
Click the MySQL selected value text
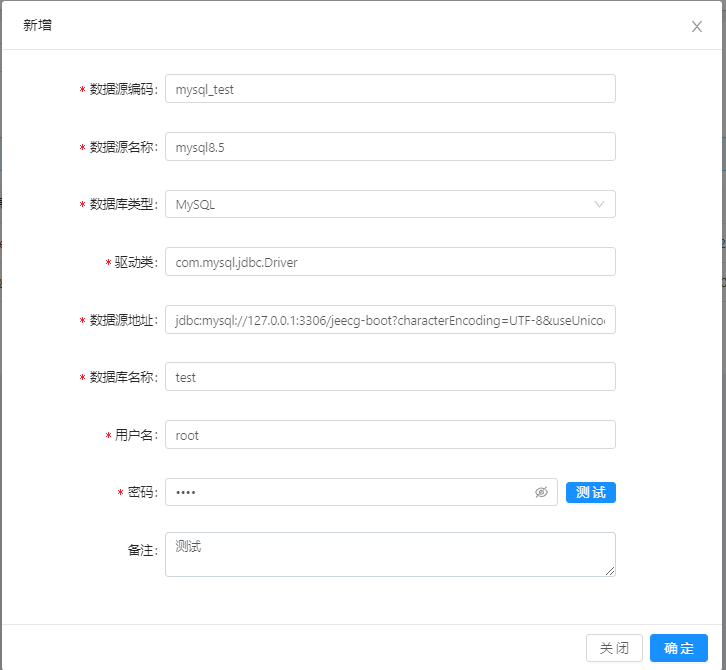[196, 205]
